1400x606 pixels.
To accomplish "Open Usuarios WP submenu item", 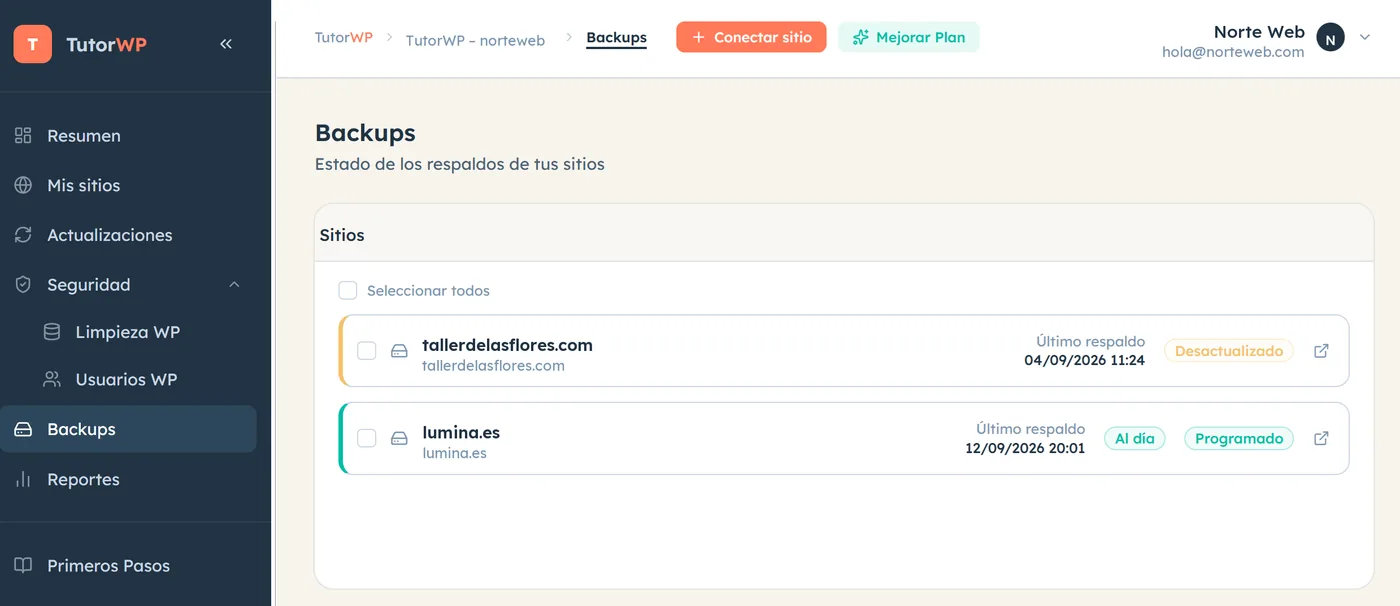I will pos(128,380).
